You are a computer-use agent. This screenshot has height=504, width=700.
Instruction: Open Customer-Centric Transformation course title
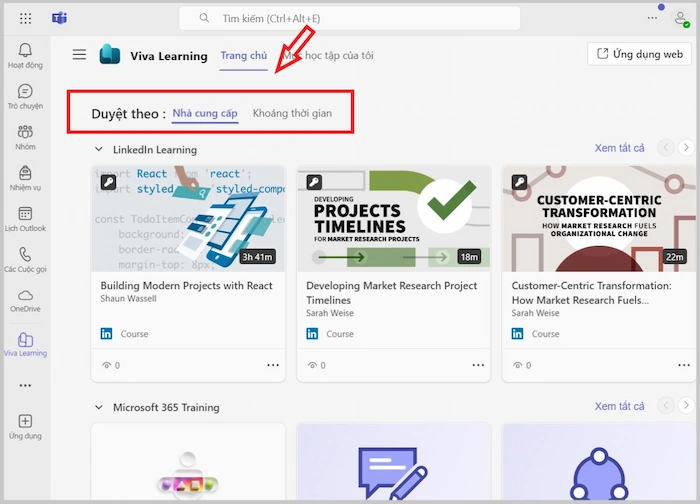[x=592, y=293]
